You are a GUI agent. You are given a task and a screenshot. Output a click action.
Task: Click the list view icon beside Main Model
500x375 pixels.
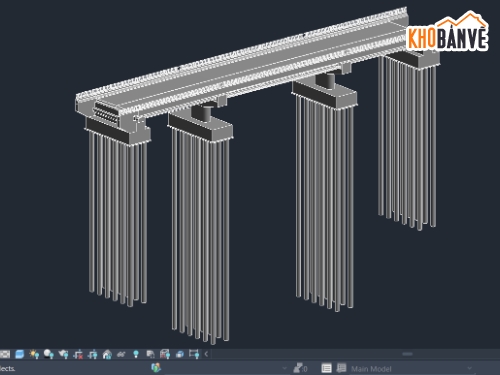click(x=326, y=368)
